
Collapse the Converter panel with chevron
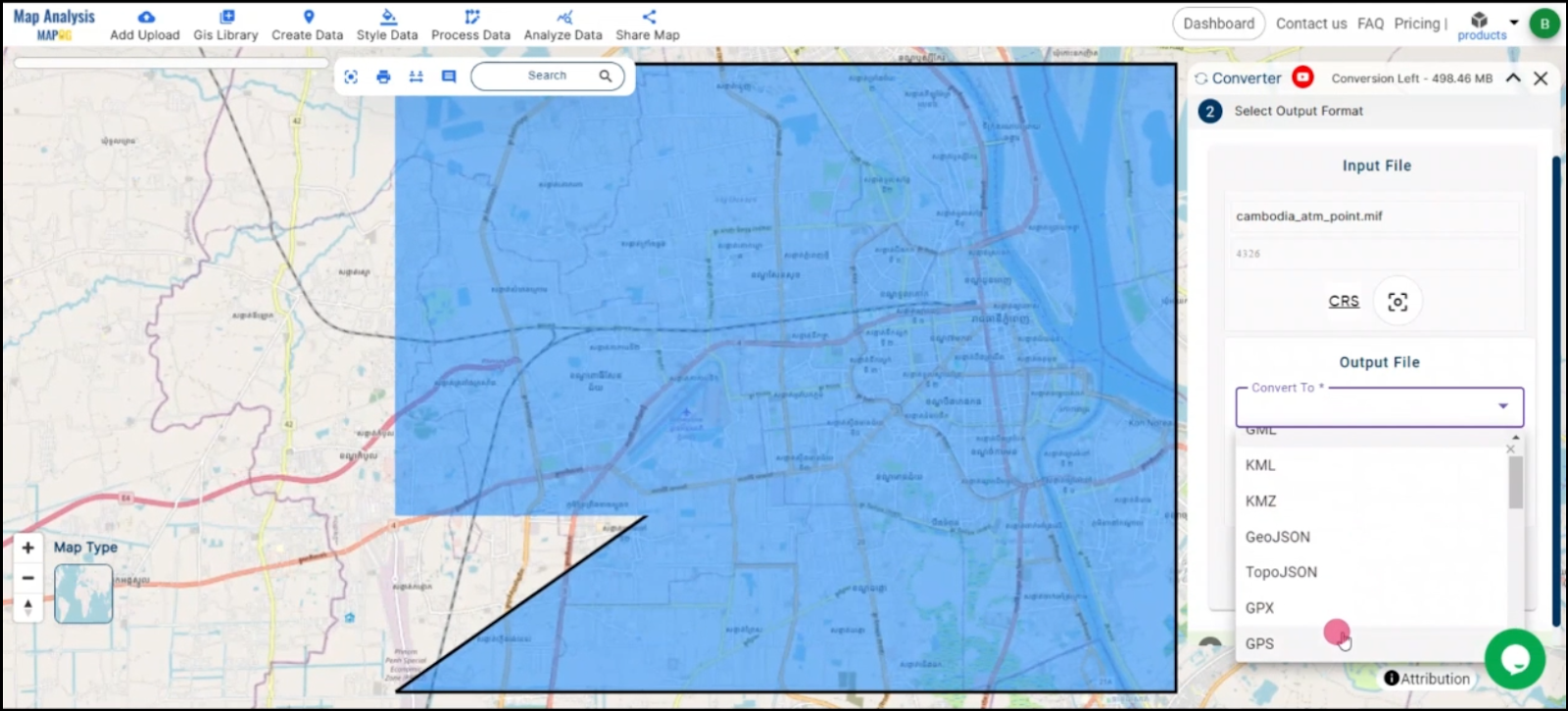1513,77
